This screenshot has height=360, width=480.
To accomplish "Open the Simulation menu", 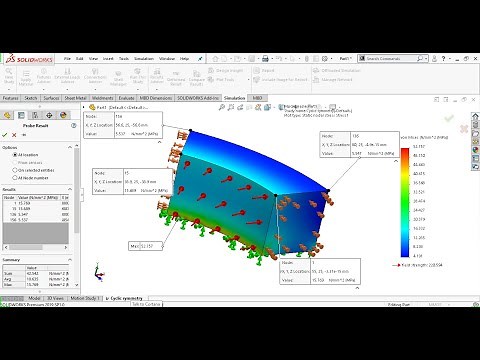I will [x=144, y=59].
